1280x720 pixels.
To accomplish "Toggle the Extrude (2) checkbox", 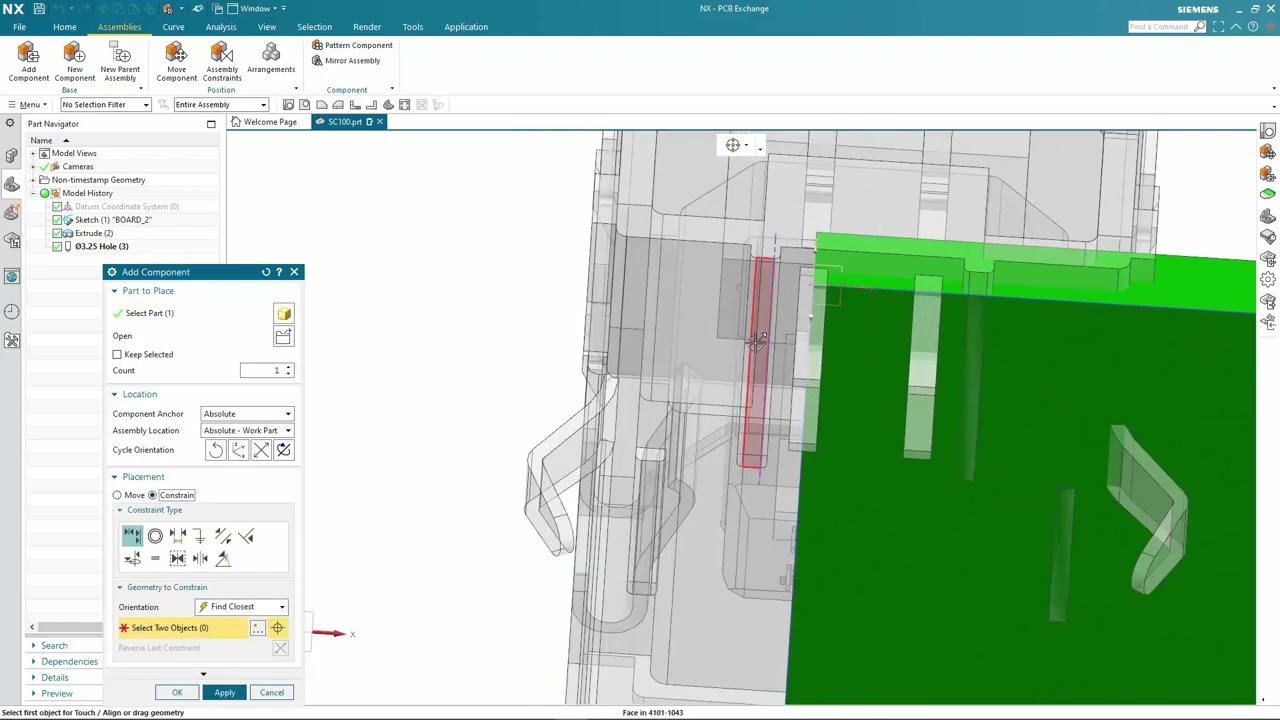I will 57,233.
